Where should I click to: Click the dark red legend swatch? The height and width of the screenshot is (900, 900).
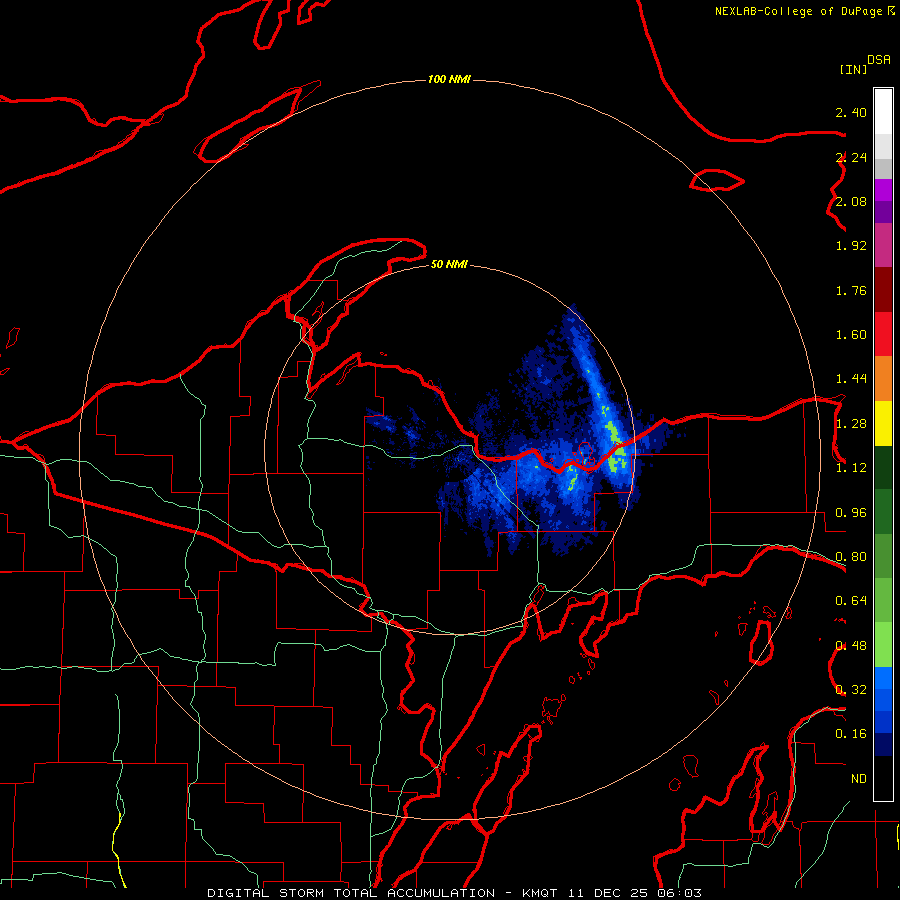883,290
